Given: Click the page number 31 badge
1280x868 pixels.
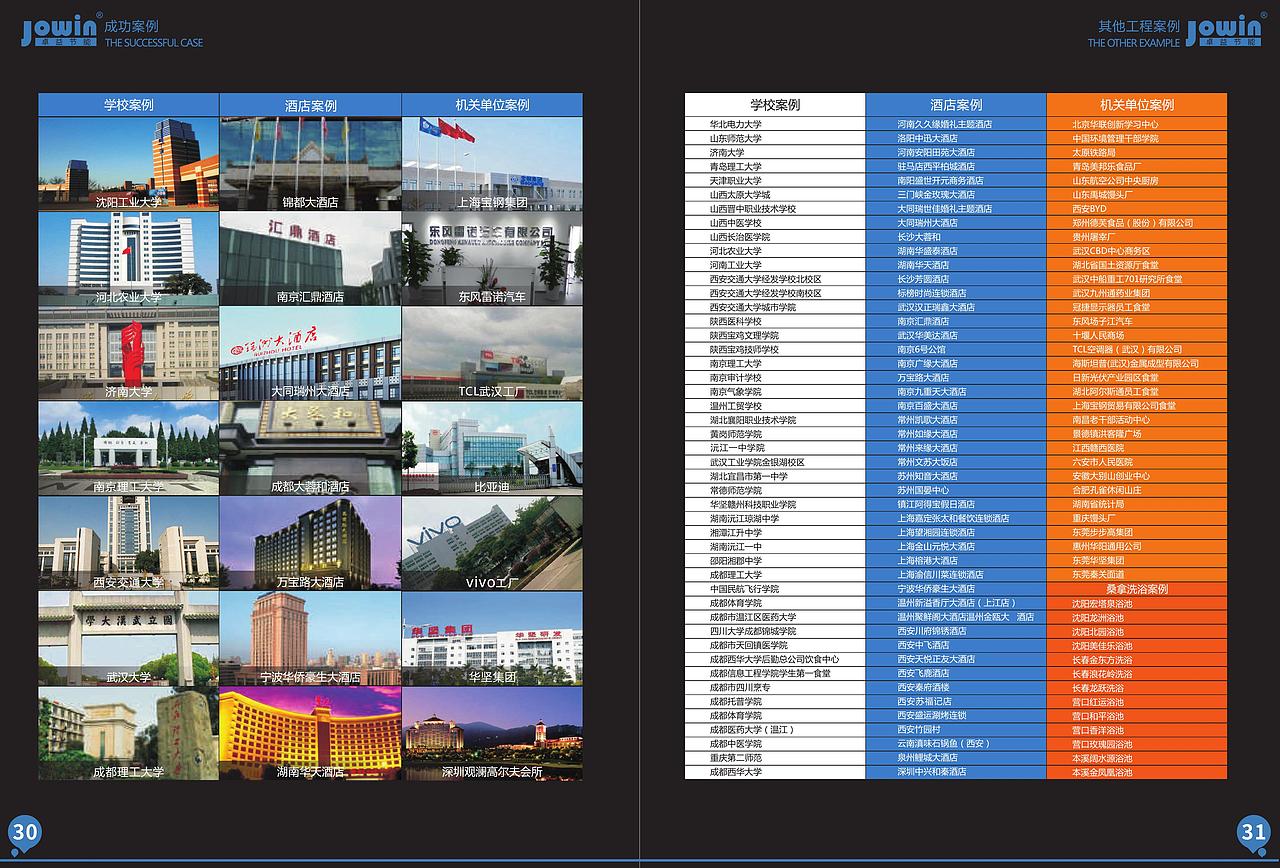Looking at the screenshot, I should tap(1253, 833).
